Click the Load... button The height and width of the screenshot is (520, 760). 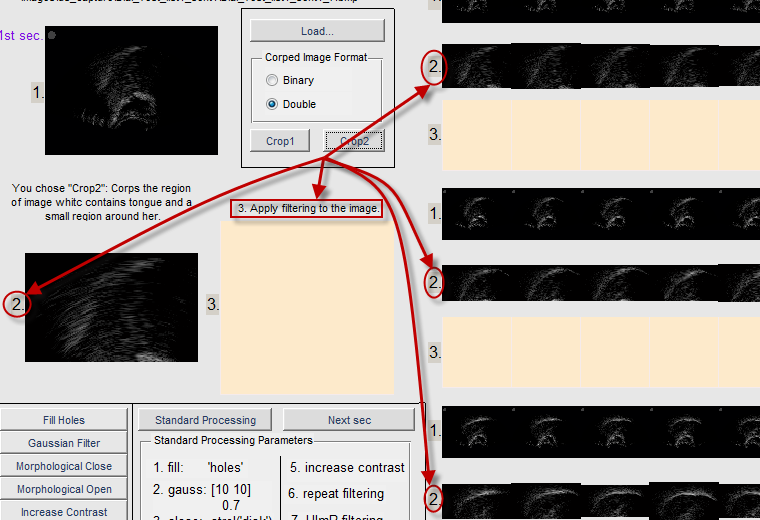tap(317, 31)
